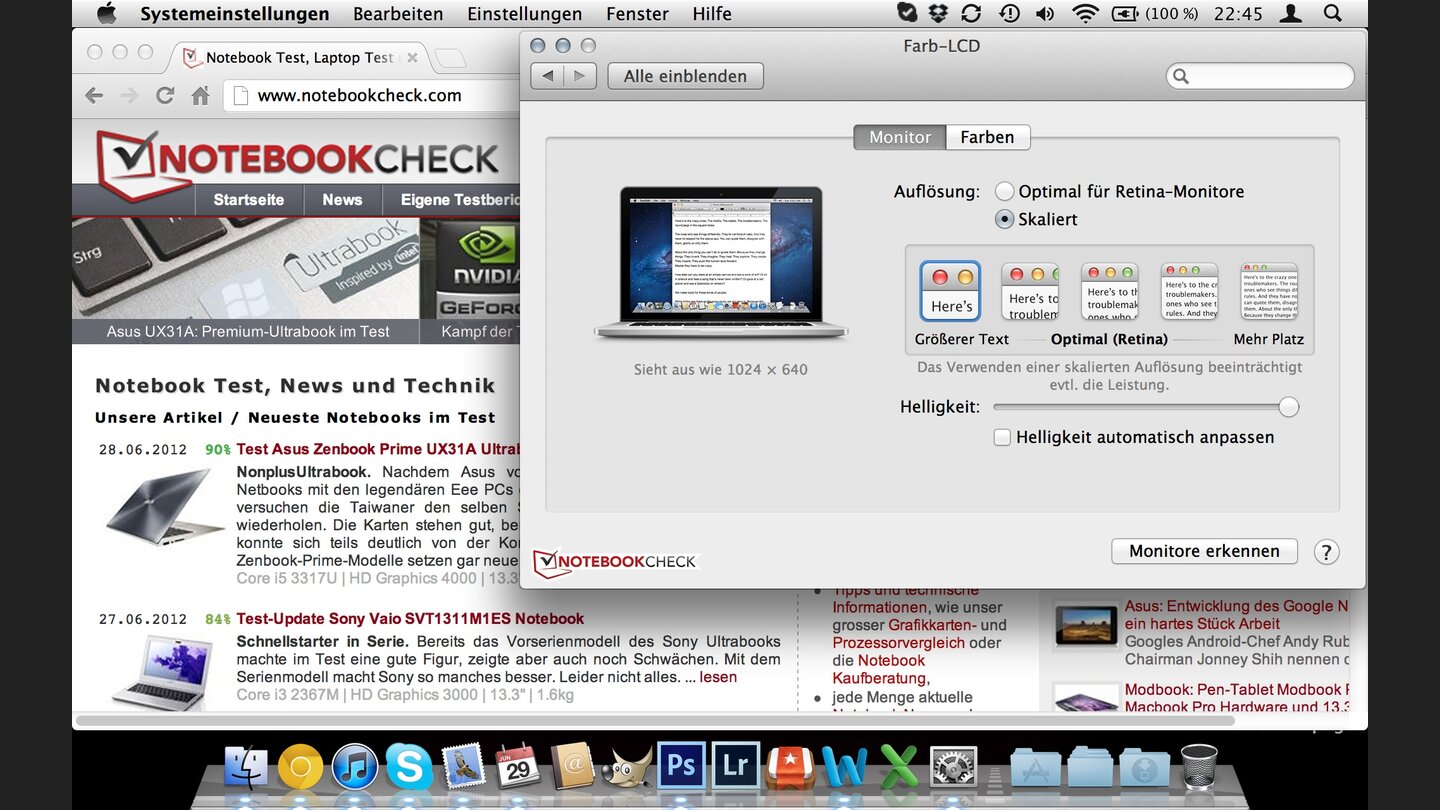Launch GIMP from the Dock
Image resolution: width=1440 pixels, height=810 pixels.
tap(627, 768)
